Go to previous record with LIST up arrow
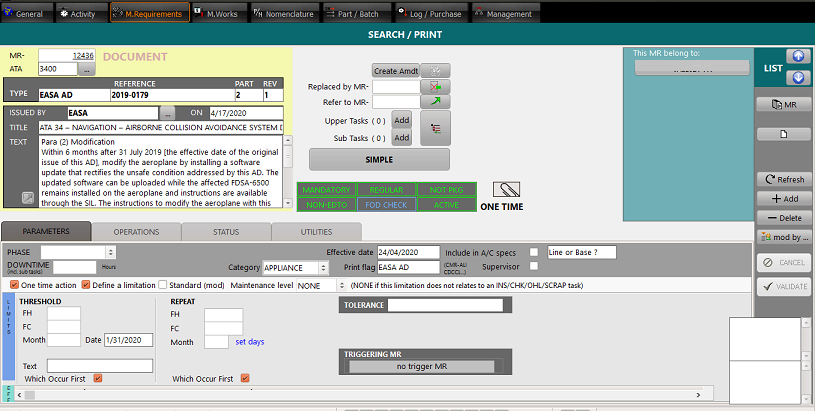The width and height of the screenshot is (815, 411). [798, 56]
